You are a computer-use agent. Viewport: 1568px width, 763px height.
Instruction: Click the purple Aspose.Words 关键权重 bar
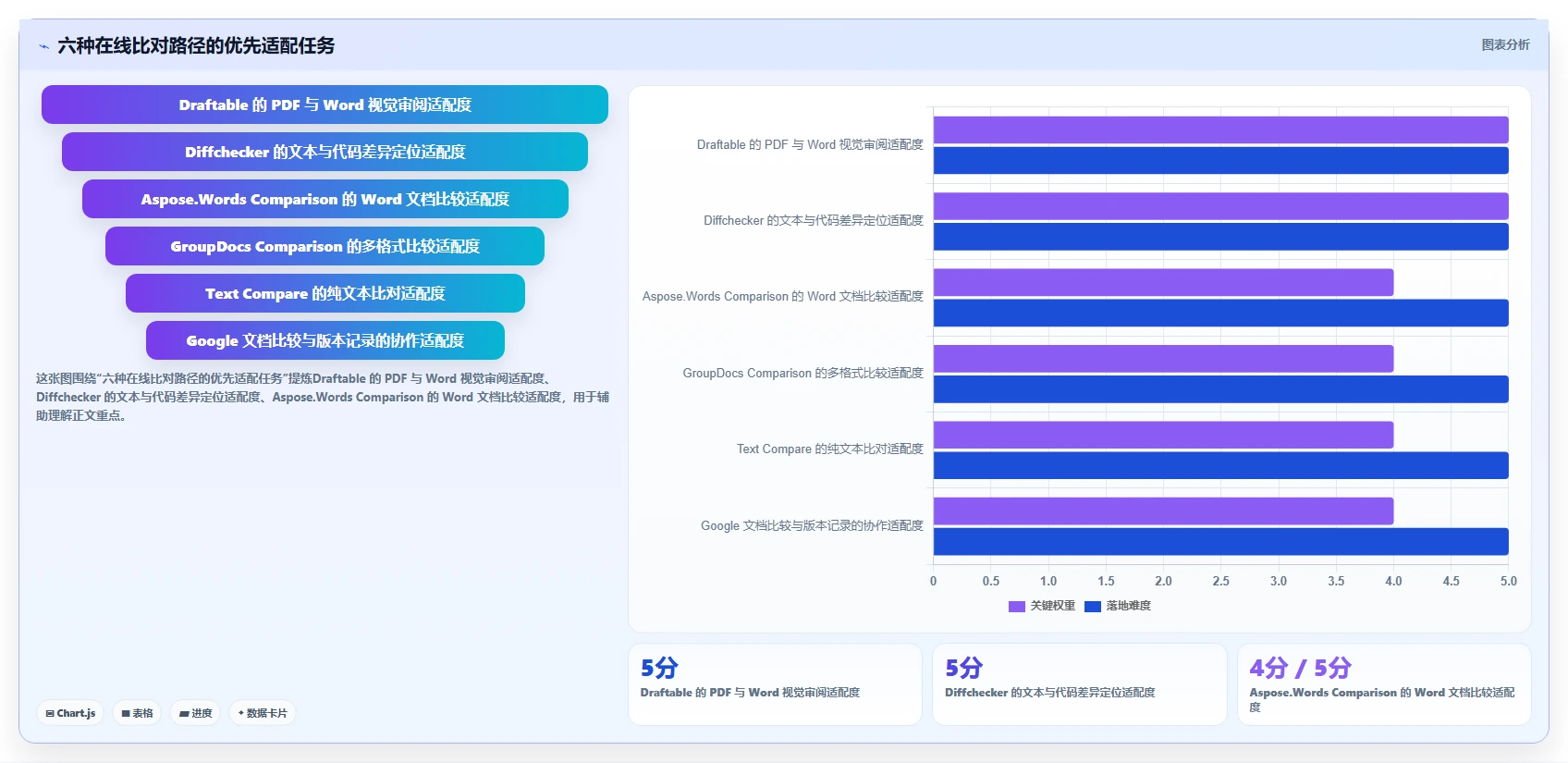[x=1163, y=282]
